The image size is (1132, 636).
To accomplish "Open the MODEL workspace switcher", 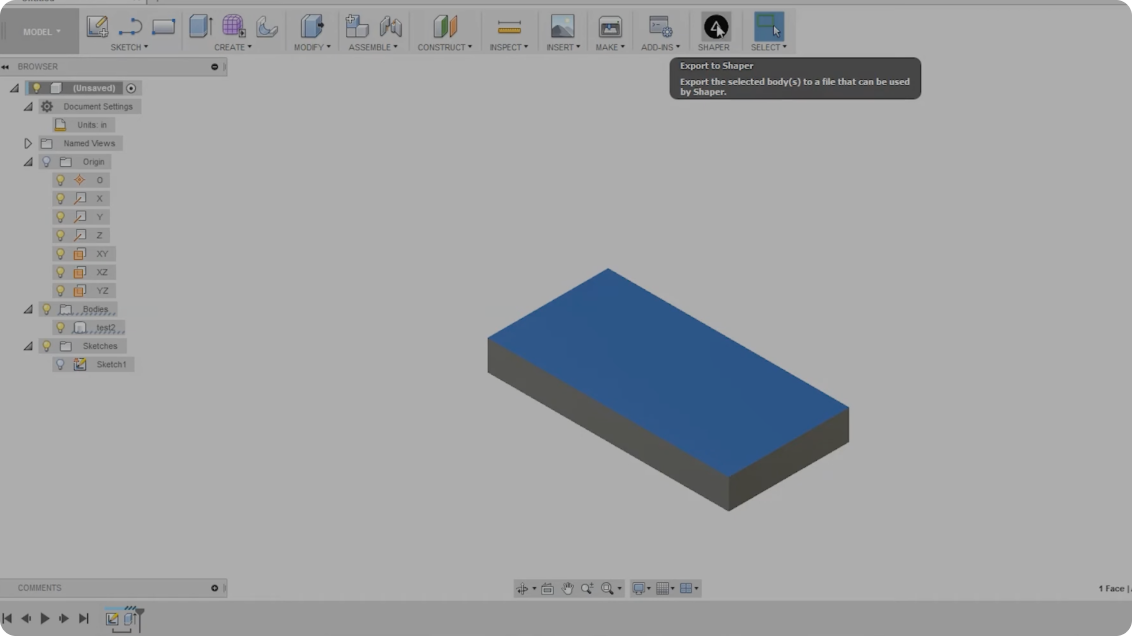I will point(39,31).
